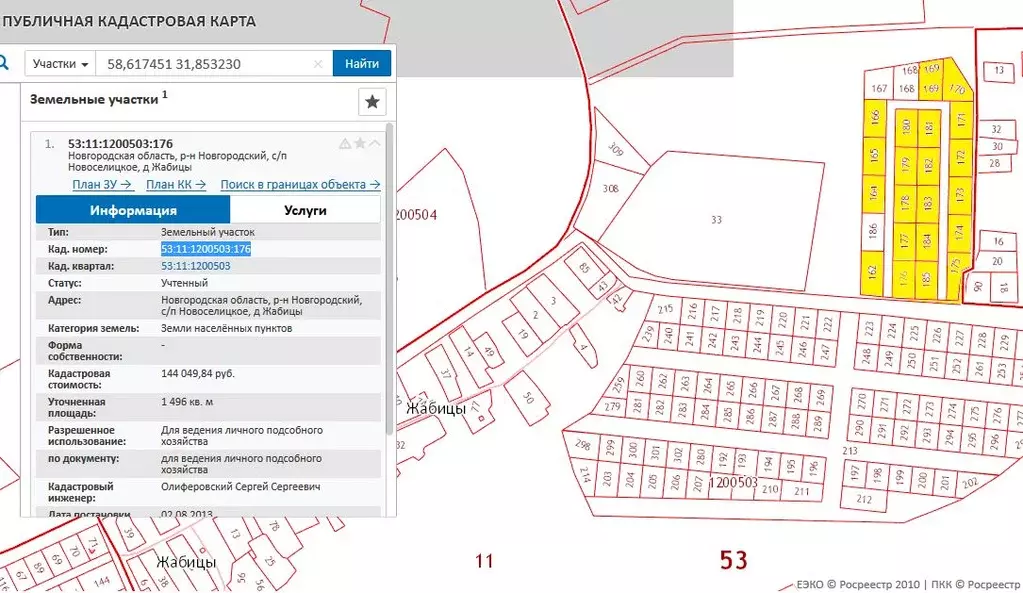1023x593 pixels.
Task: Select large parcel 33 on the map
Action: coord(716,219)
